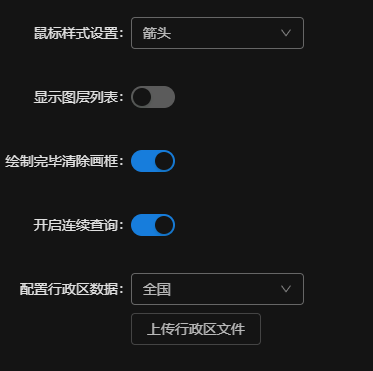Screen dimensions: 373x371
Task: Click the chevron arrow in the 箭头 dropdown
Action: (286, 33)
